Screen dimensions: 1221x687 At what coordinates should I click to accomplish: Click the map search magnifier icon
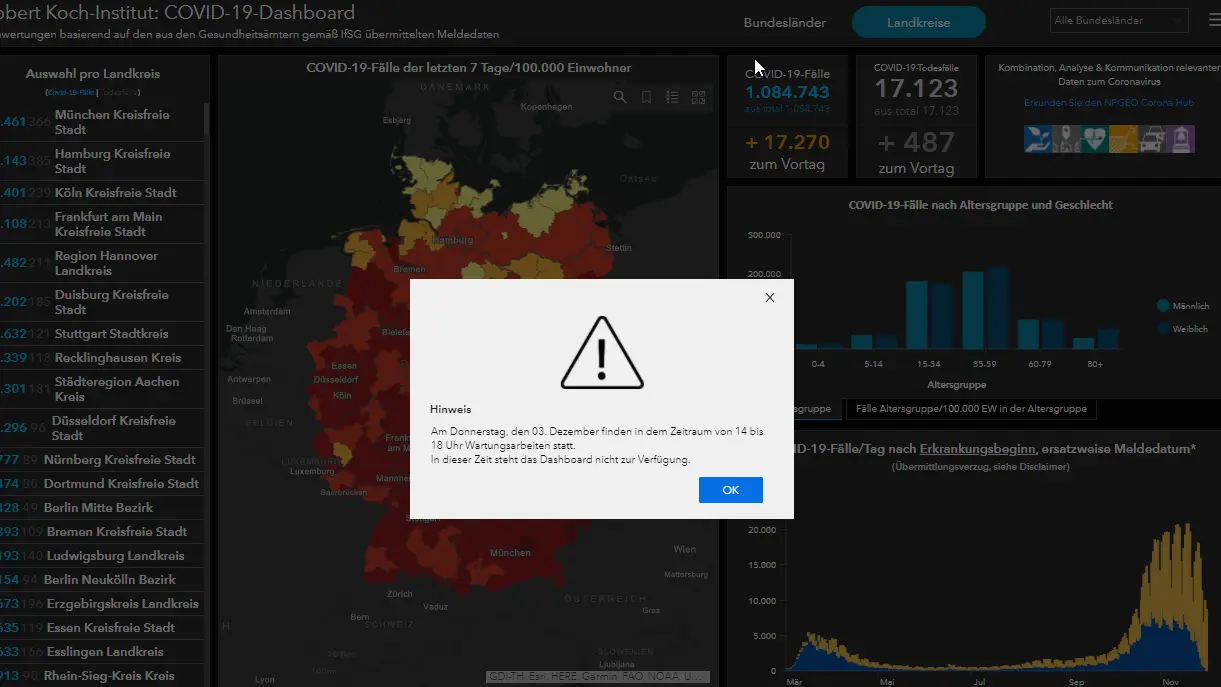(620, 97)
